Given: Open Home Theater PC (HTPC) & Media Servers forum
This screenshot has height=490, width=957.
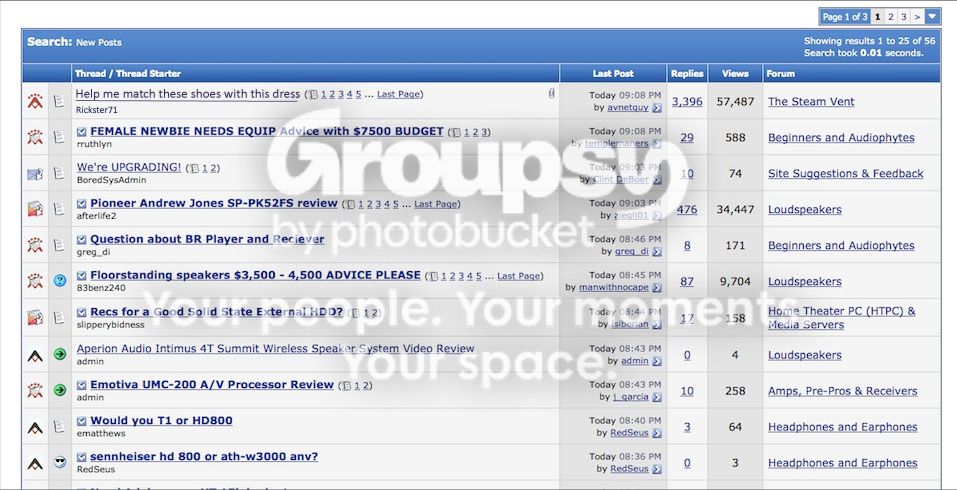Looking at the screenshot, I should [842, 317].
